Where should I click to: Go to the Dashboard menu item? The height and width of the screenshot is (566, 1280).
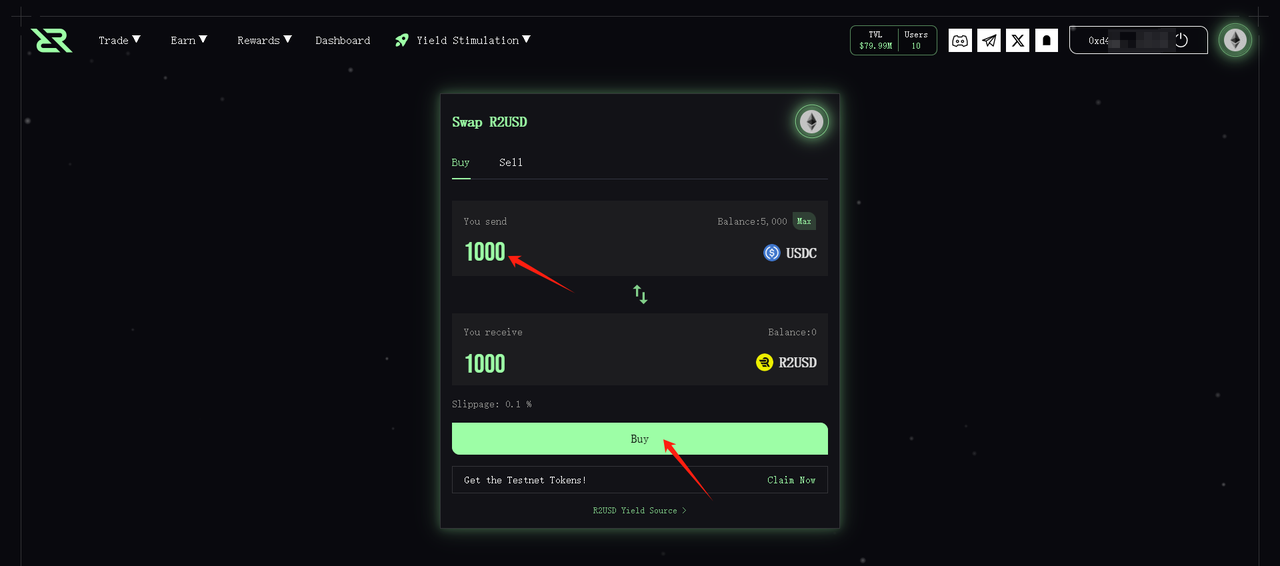pos(343,40)
